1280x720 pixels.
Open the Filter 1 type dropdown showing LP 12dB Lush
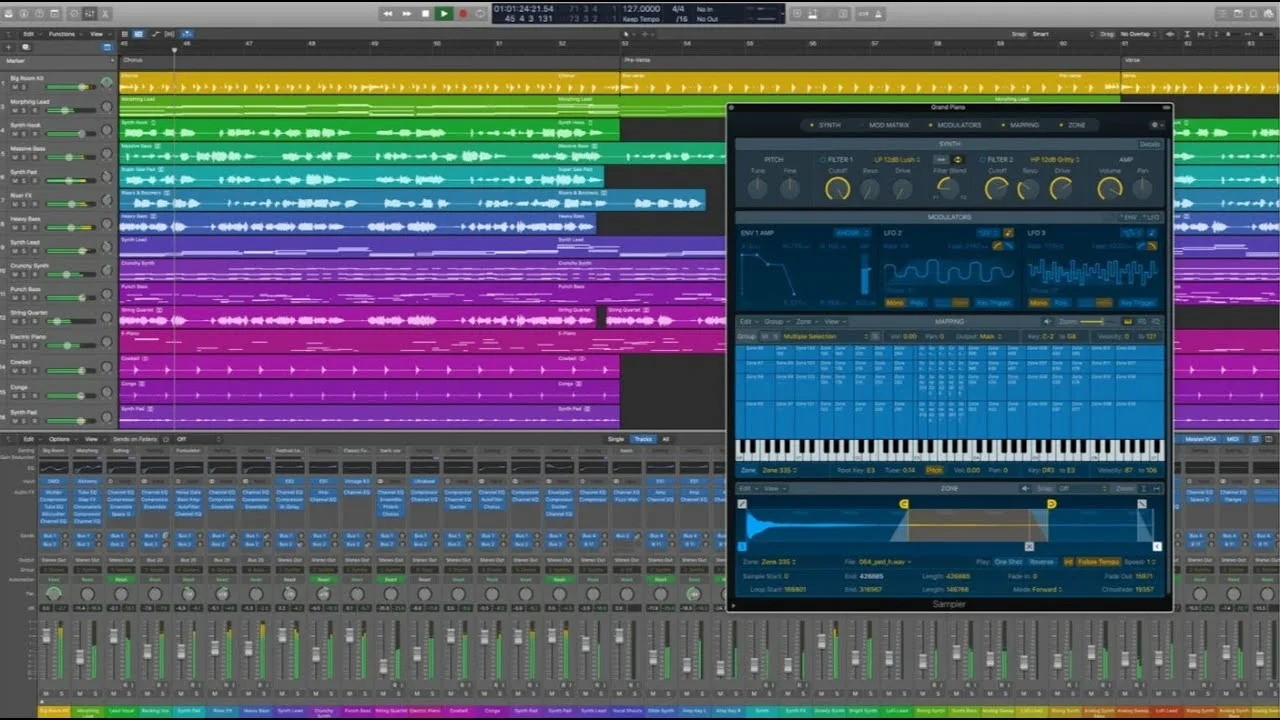(x=897, y=159)
